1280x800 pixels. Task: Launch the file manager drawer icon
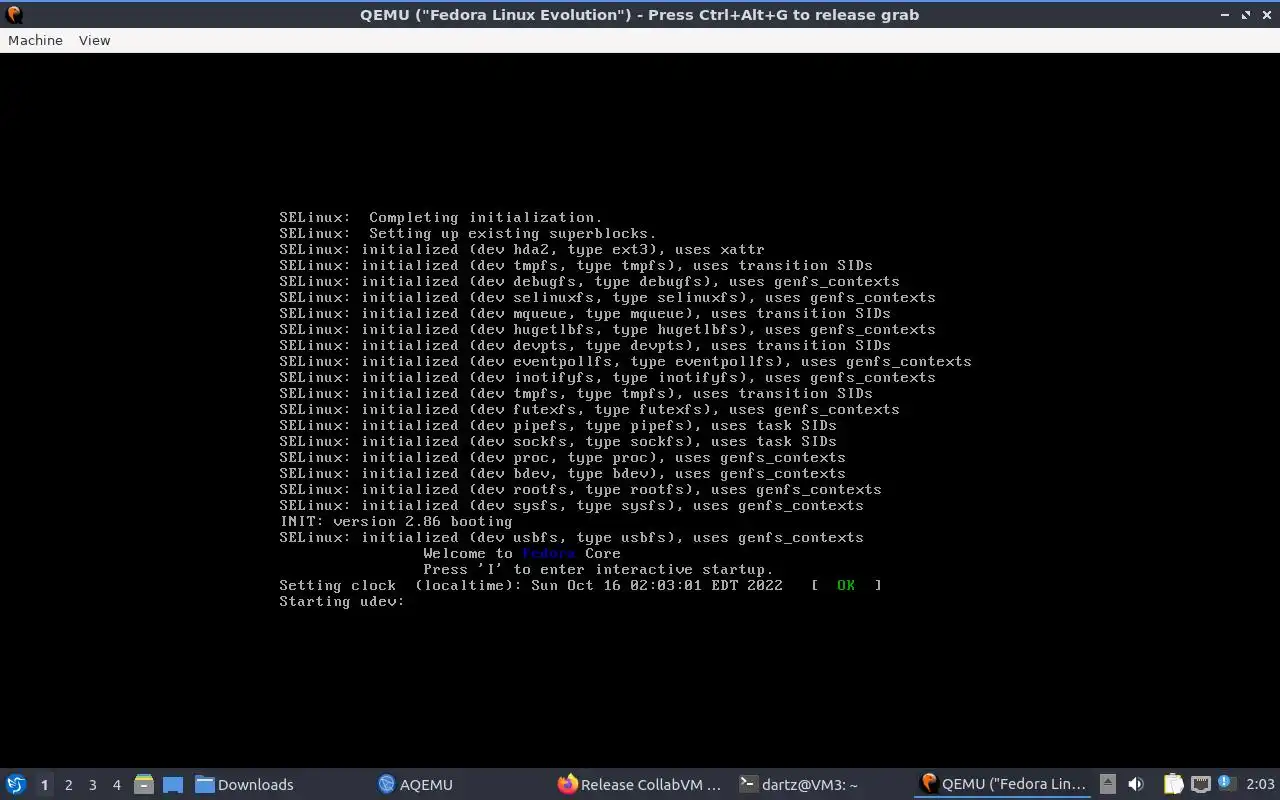(143, 784)
